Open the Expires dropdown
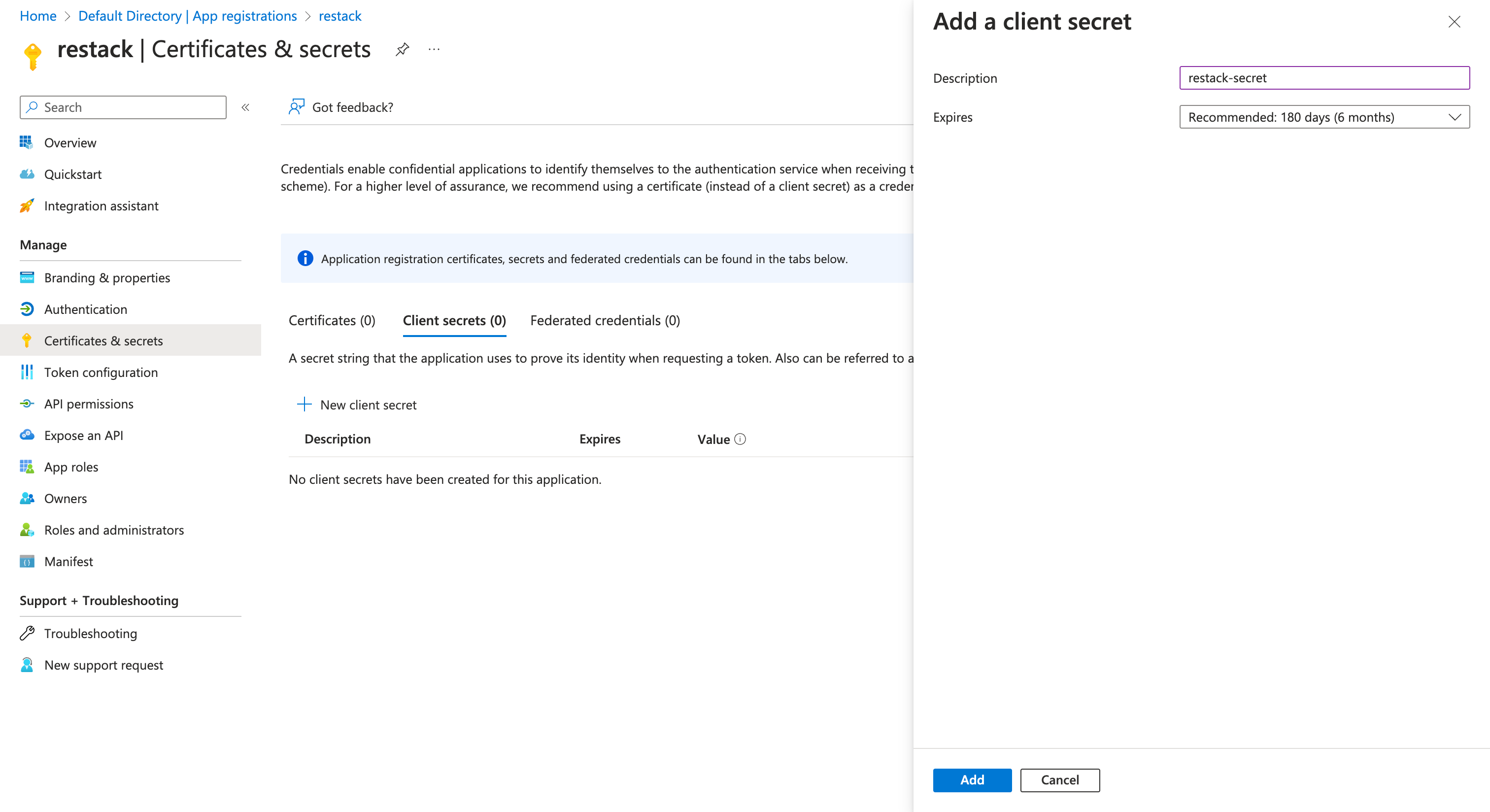 click(x=1324, y=117)
